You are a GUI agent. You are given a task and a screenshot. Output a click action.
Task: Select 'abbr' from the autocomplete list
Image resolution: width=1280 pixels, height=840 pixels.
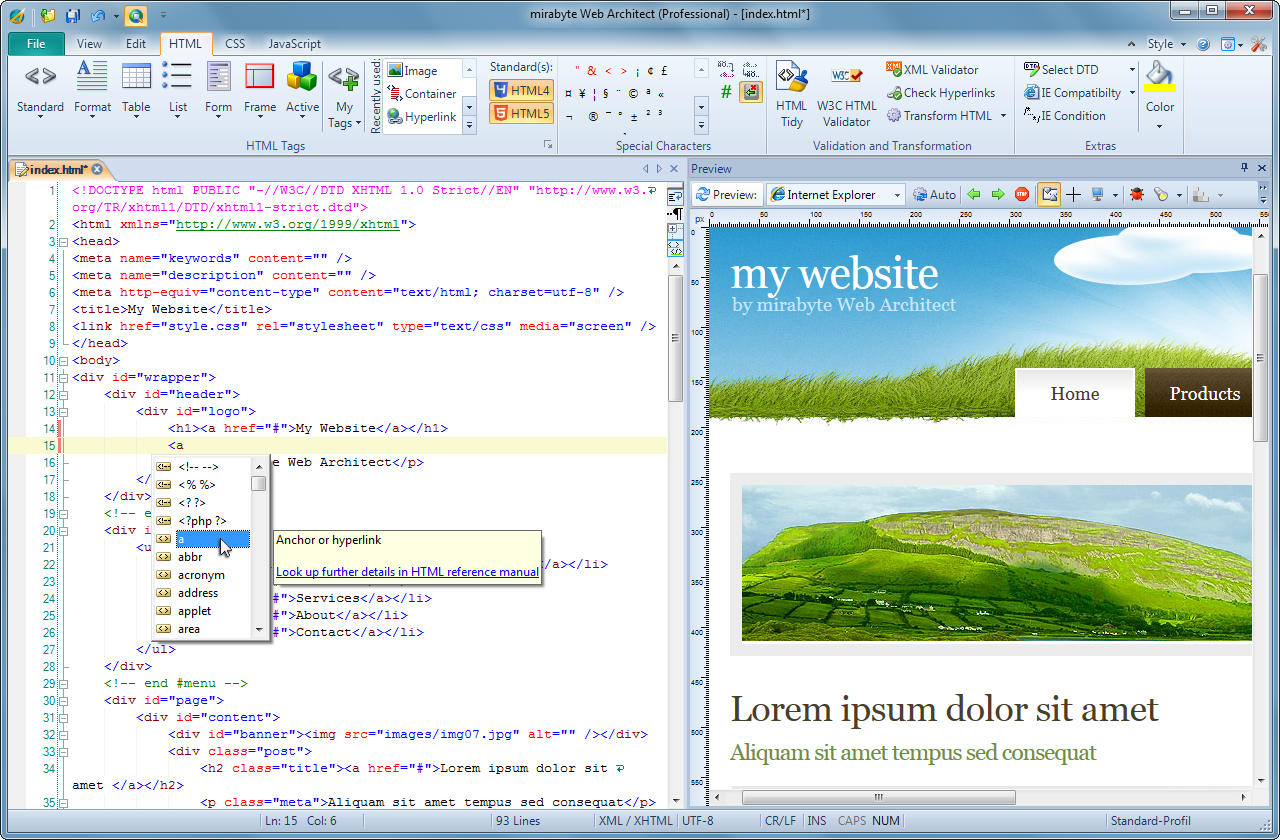[x=190, y=557]
